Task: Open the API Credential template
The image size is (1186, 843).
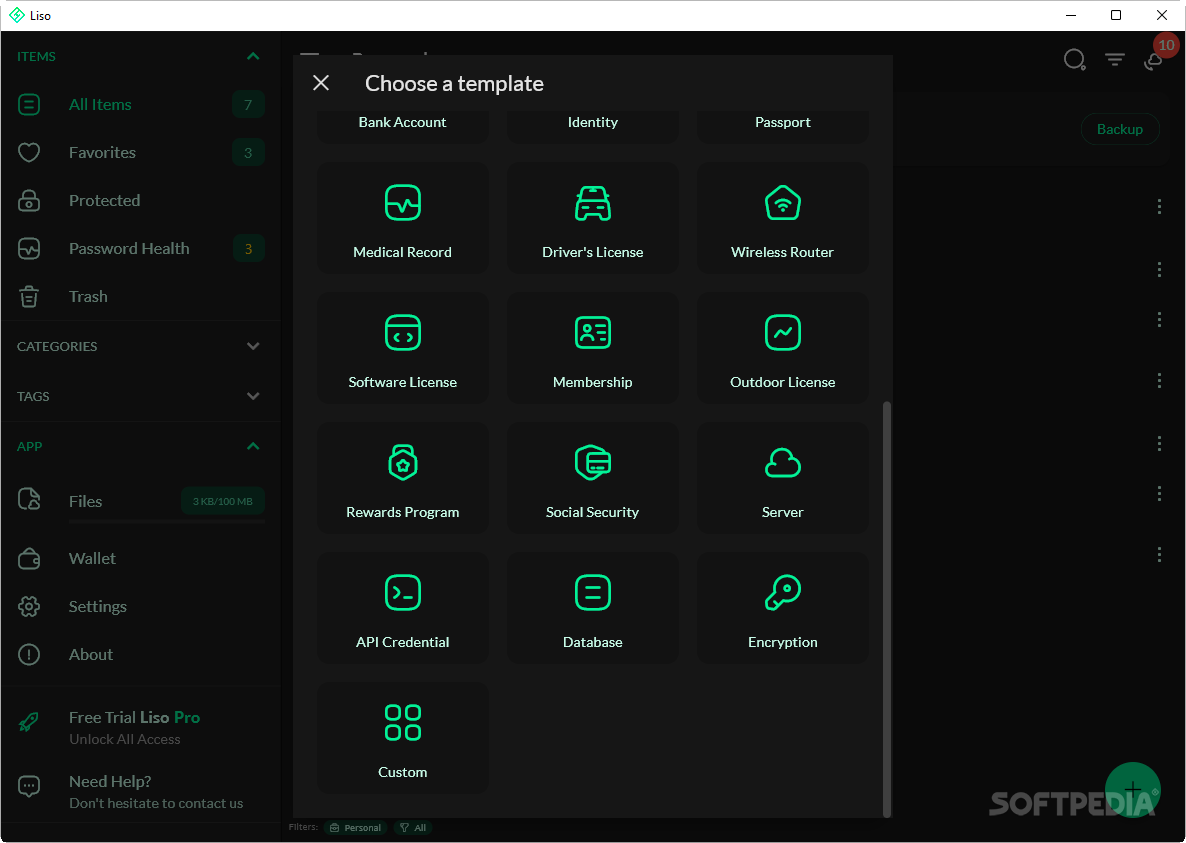Action: [402, 609]
